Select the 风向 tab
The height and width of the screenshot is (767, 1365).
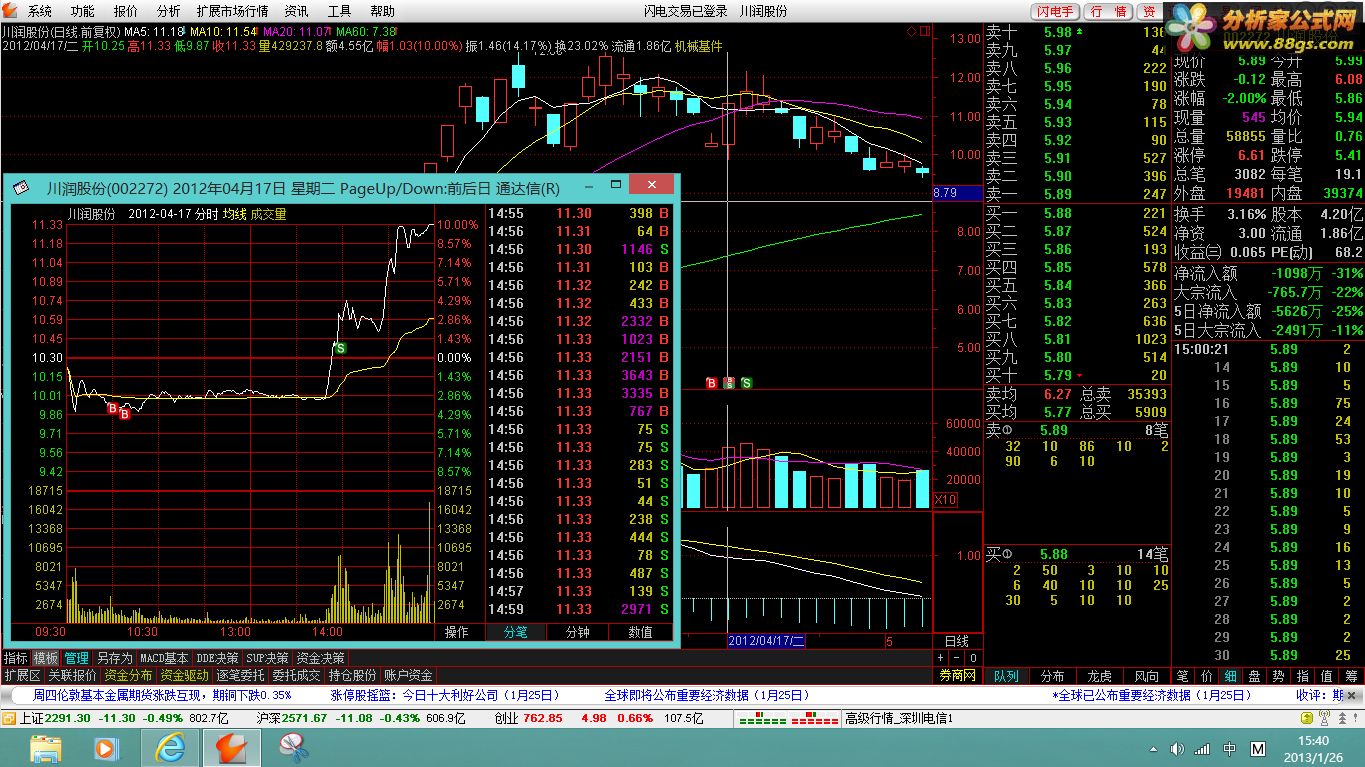coord(1147,676)
